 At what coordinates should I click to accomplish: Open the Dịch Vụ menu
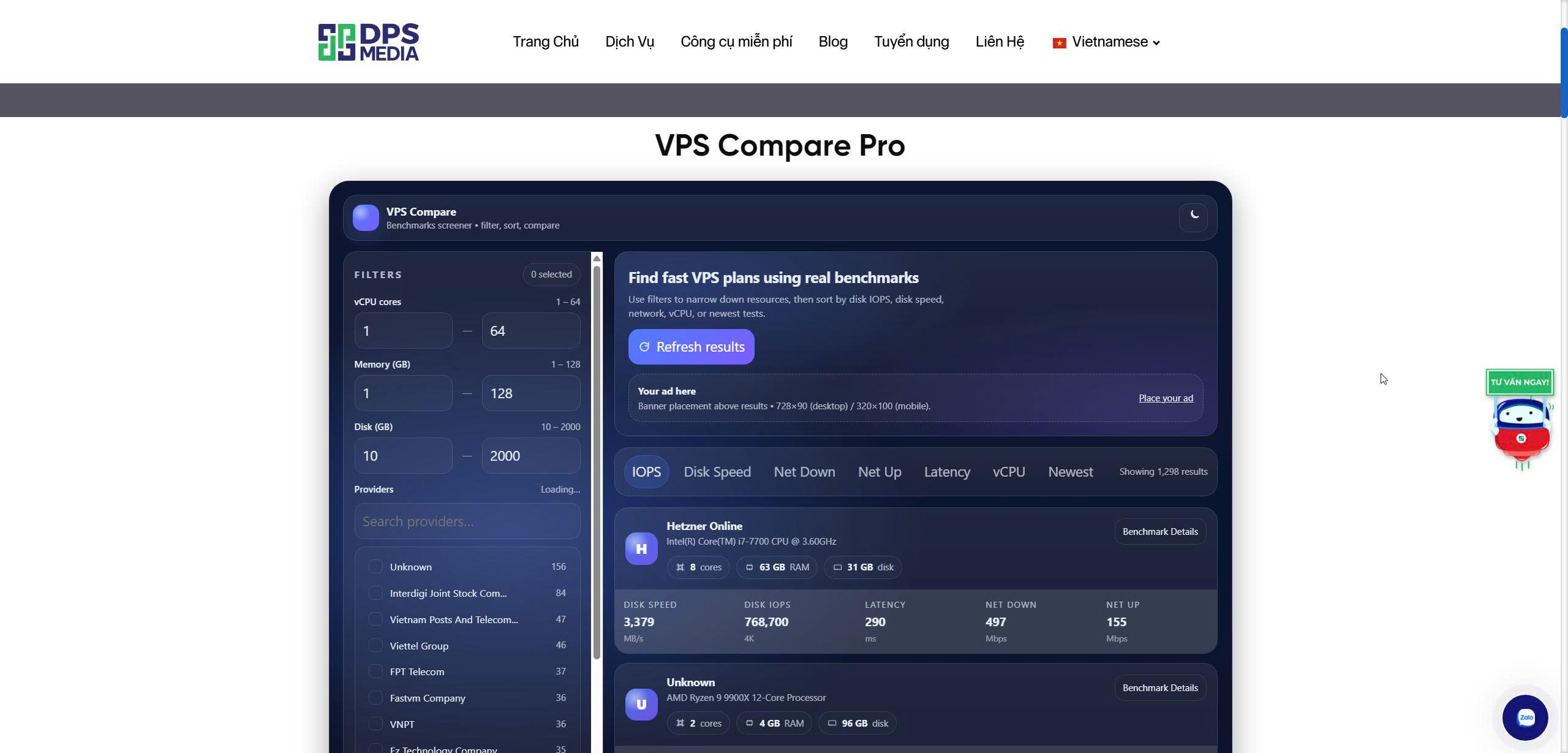629,42
